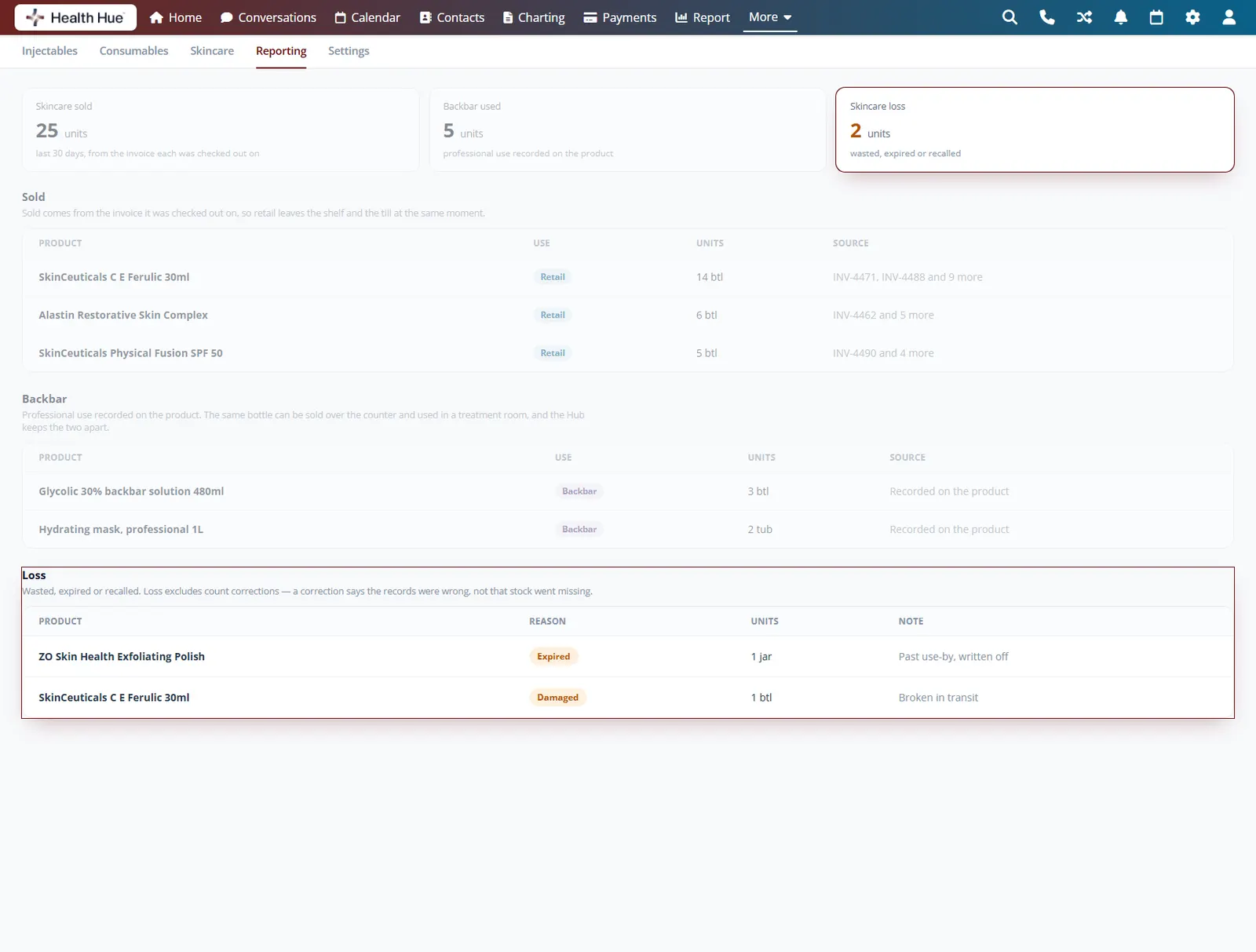This screenshot has height=952, width=1256.
Task: Click Alastin Restorative Skin Complex row
Action: [x=628, y=315]
